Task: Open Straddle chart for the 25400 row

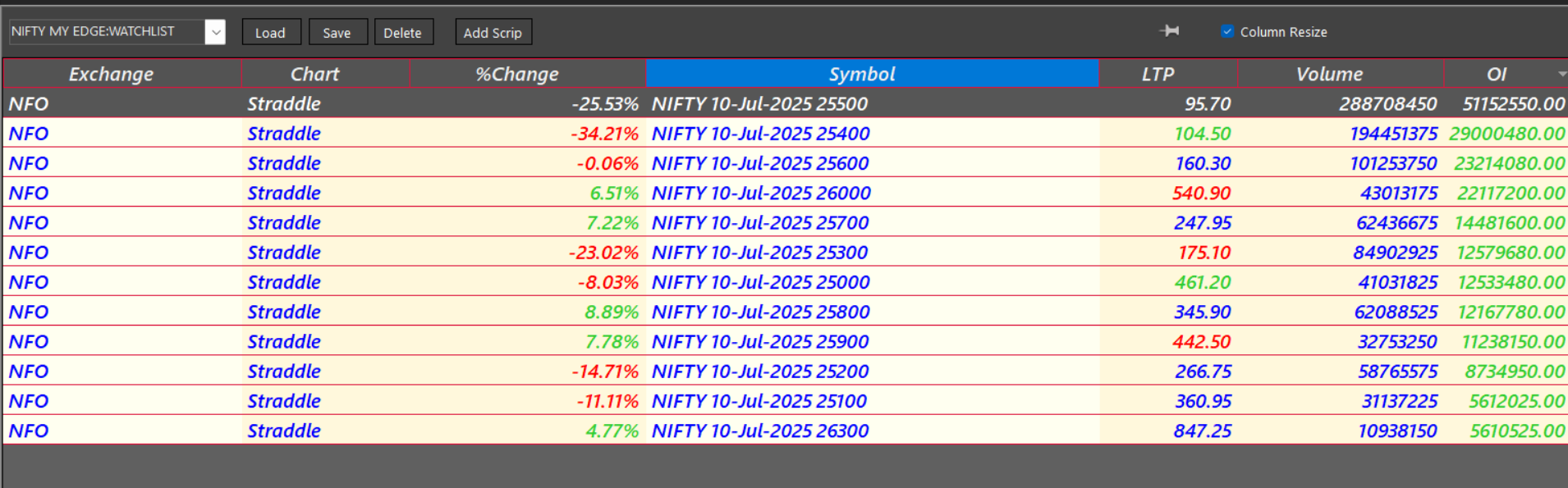Action: (284, 134)
